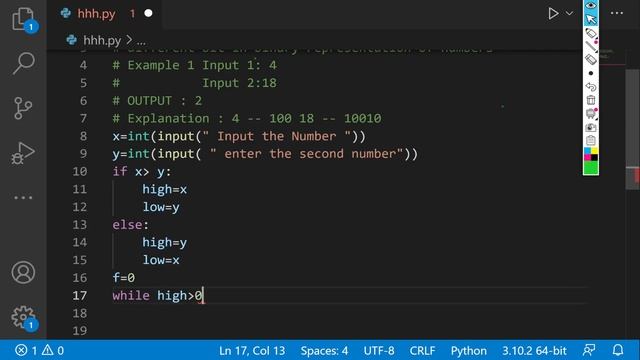Select the pencil tool in annotation bar
This screenshot has width=640, height=360.
(591, 33)
